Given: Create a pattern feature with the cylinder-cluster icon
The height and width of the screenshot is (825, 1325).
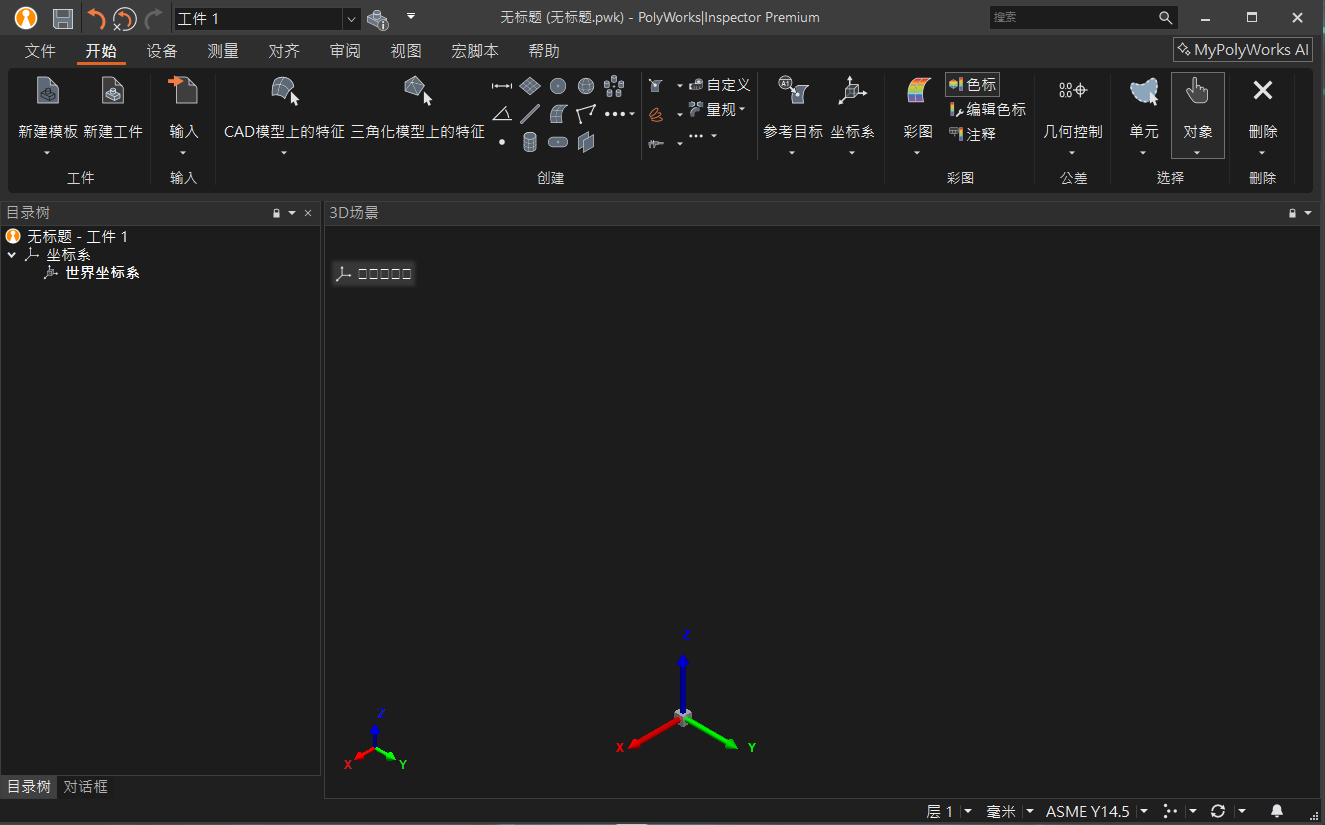Looking at the screenshot, I should click(614, 86).
